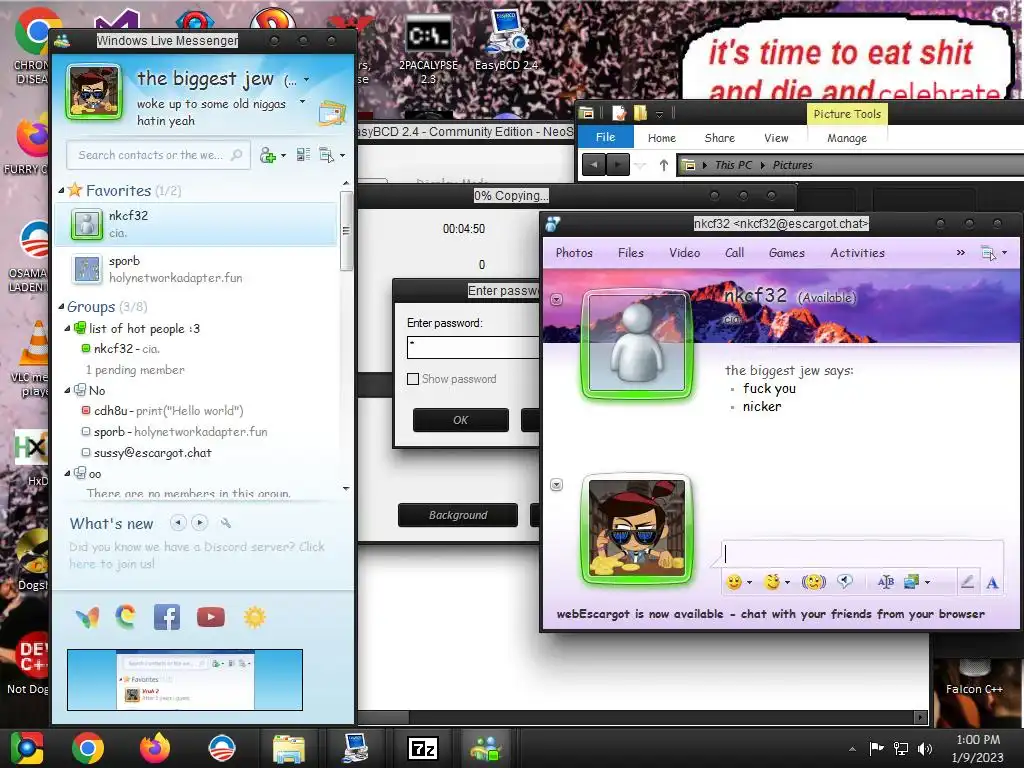Click the contact list scroll down arrow
Viewport: 1024px width, 768px height.
click(x=346, y=488)
